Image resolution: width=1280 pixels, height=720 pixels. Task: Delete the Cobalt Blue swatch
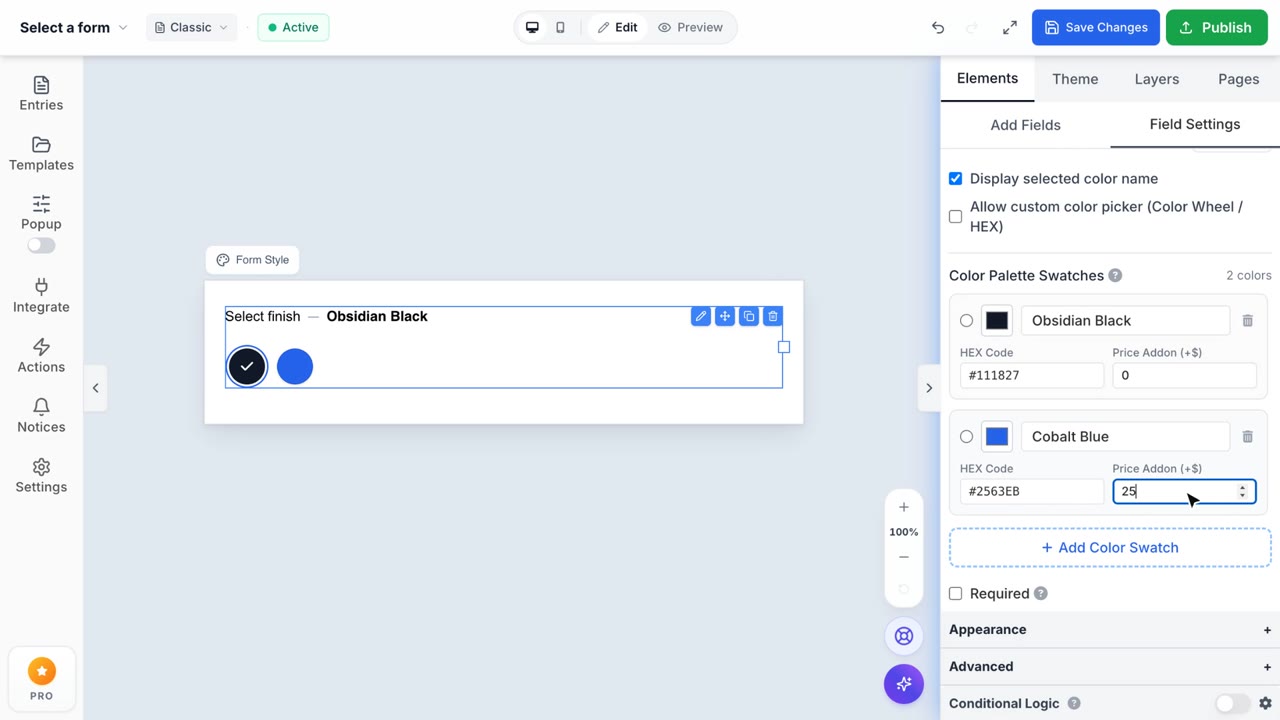1247,436
